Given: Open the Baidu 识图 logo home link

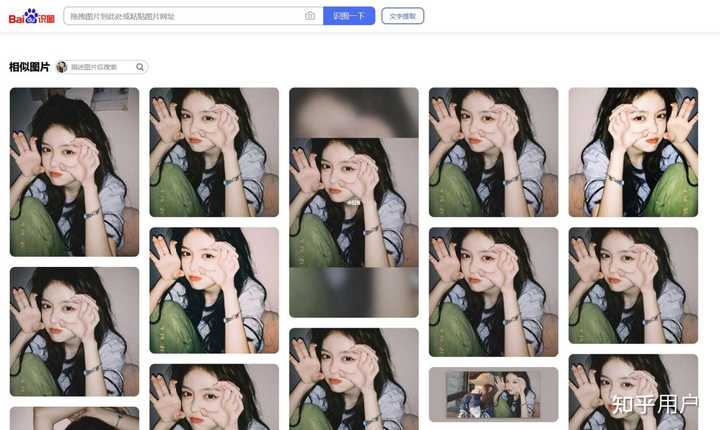Looking at the screenshot, I should coord(31,17).
